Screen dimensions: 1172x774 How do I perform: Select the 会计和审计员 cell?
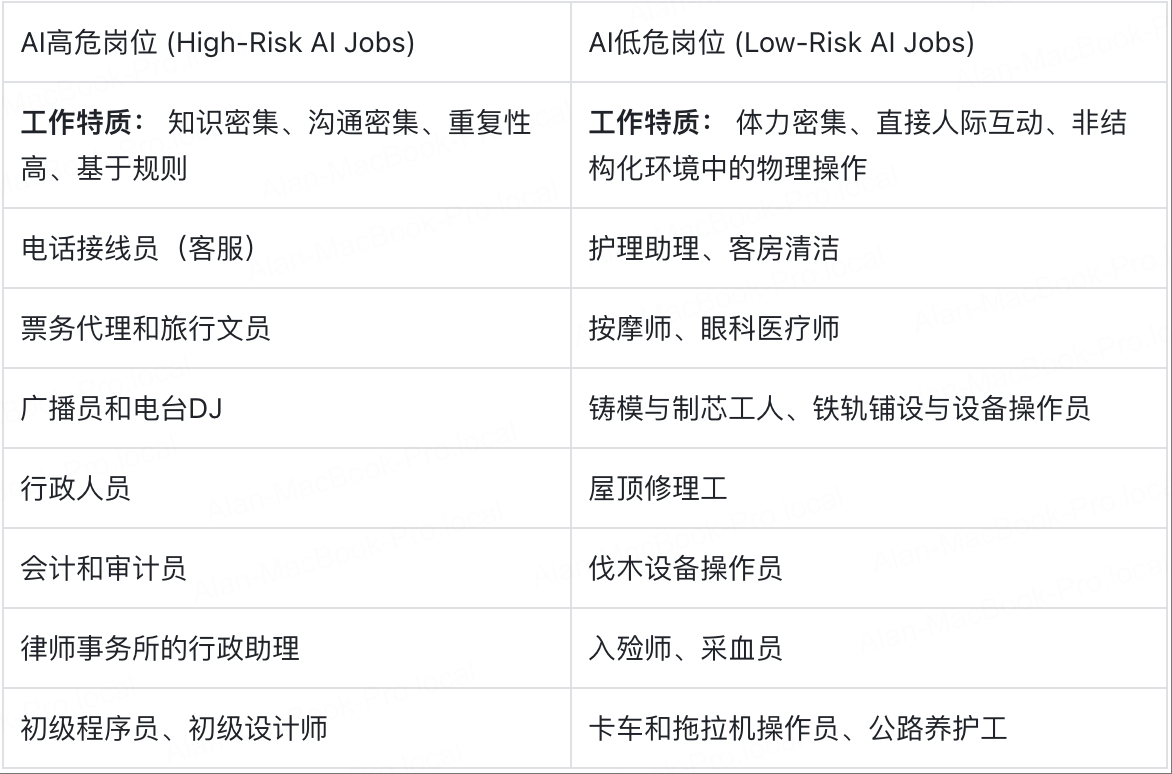click(x=287, y=568)
